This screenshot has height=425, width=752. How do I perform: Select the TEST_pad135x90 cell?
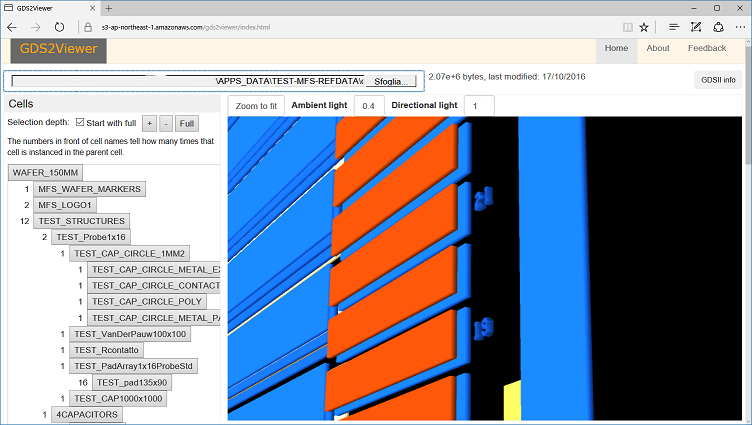coord(132,383)
